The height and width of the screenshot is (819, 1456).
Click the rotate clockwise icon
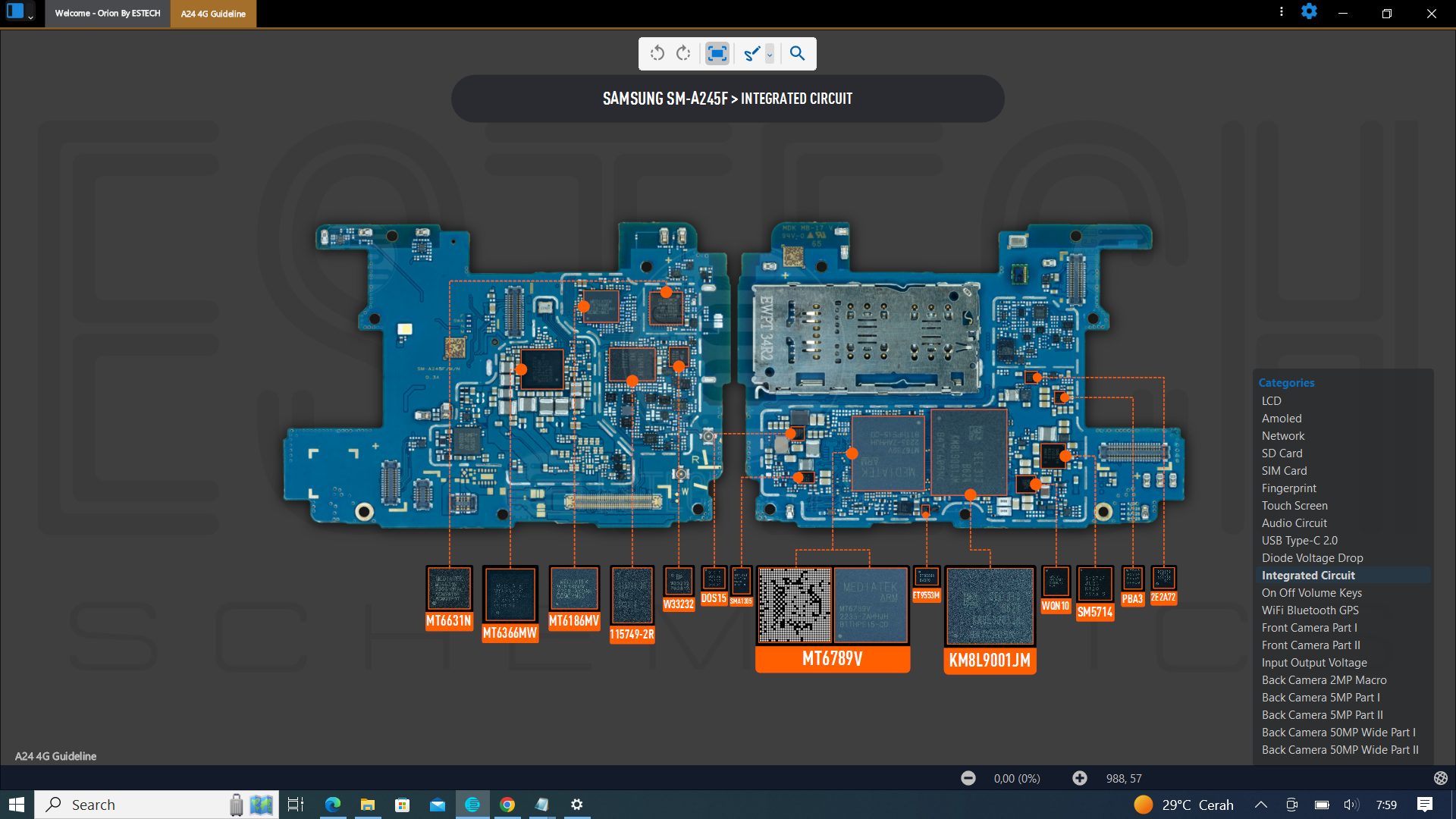tap(684, 53)
